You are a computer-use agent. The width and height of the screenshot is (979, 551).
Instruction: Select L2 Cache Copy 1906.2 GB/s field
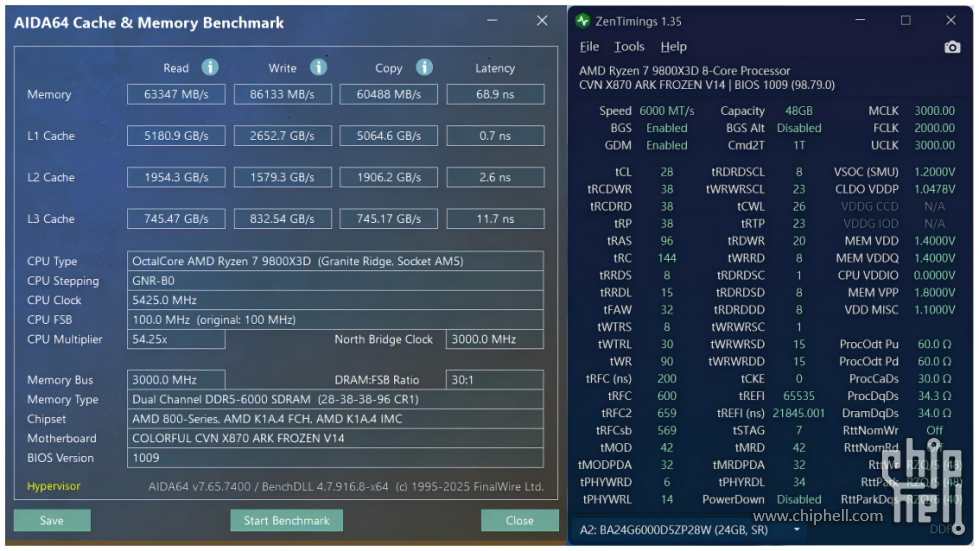pos(388,177)
